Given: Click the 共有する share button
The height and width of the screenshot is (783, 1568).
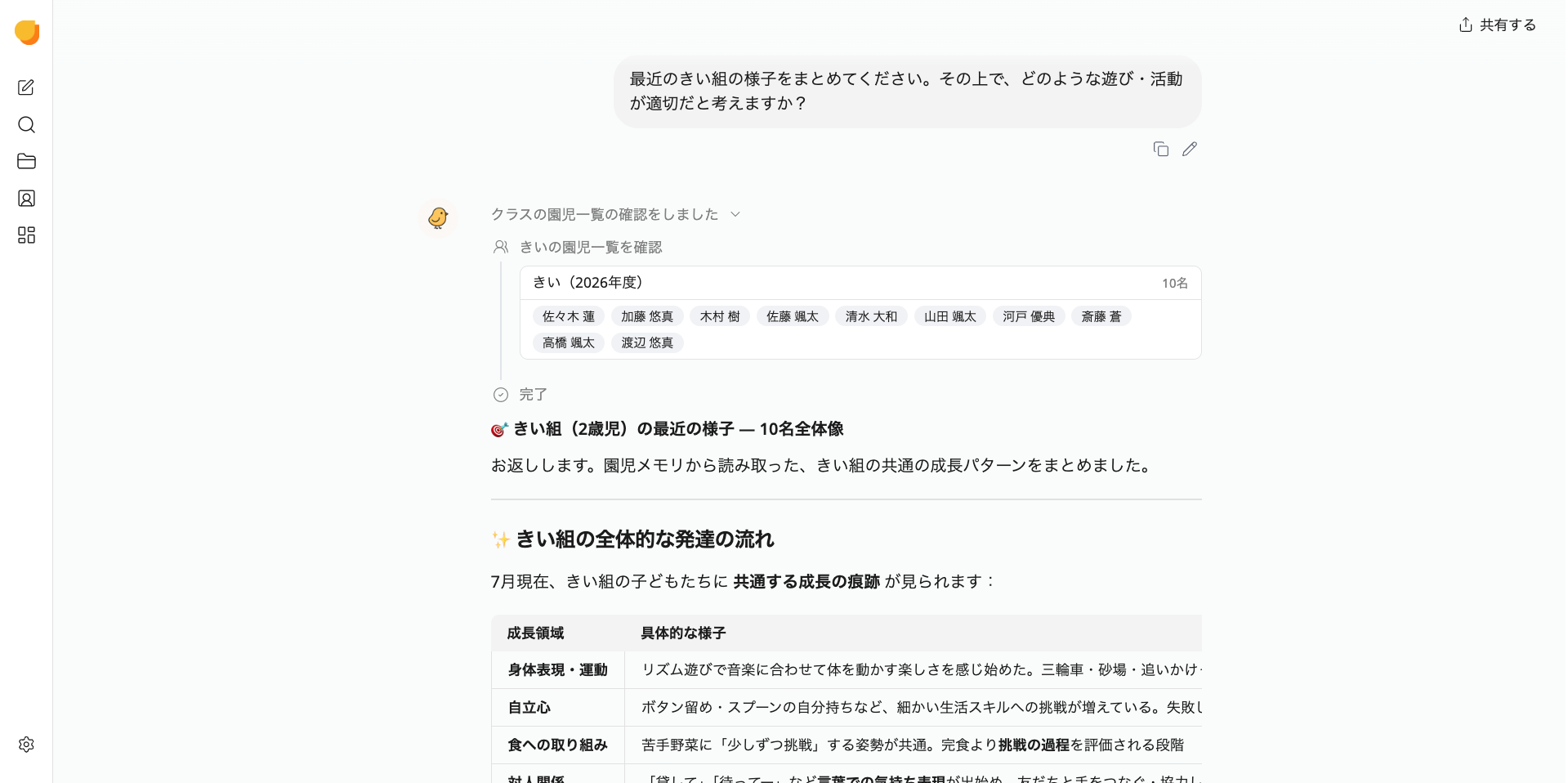Looking at the screenshot, I should [x=1497, y=25].
